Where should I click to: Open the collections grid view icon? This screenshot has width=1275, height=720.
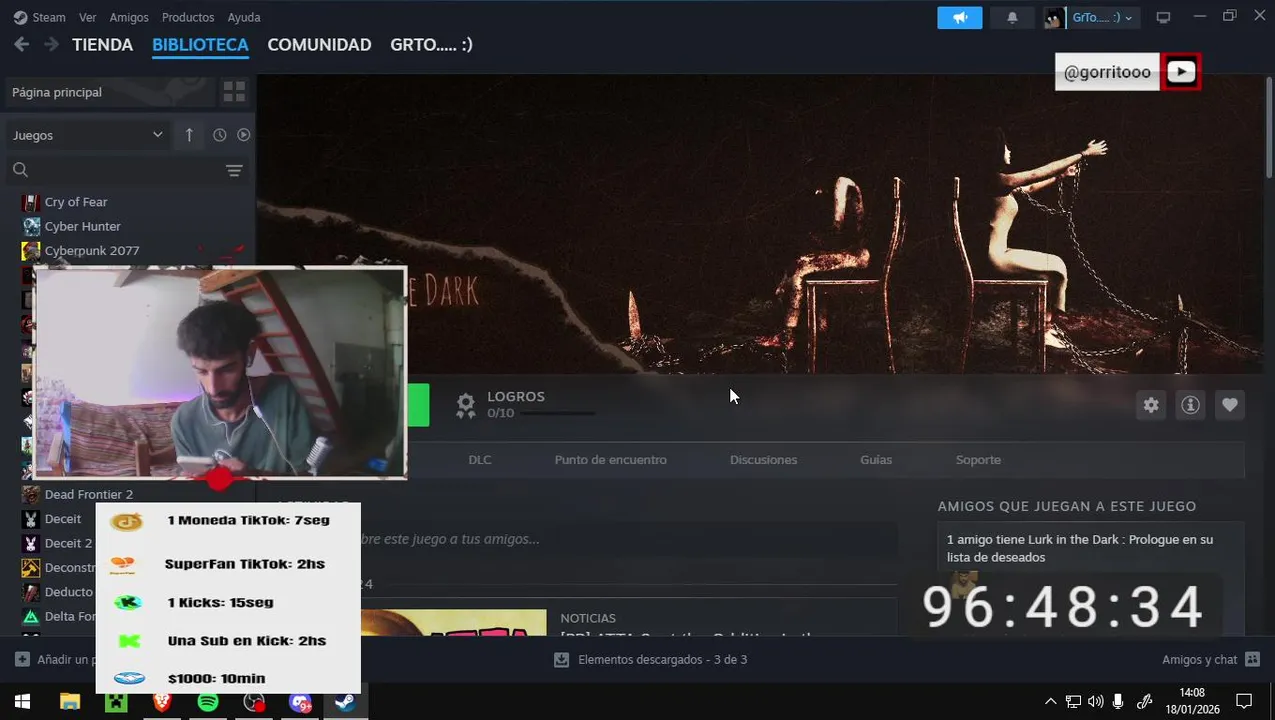234,92
